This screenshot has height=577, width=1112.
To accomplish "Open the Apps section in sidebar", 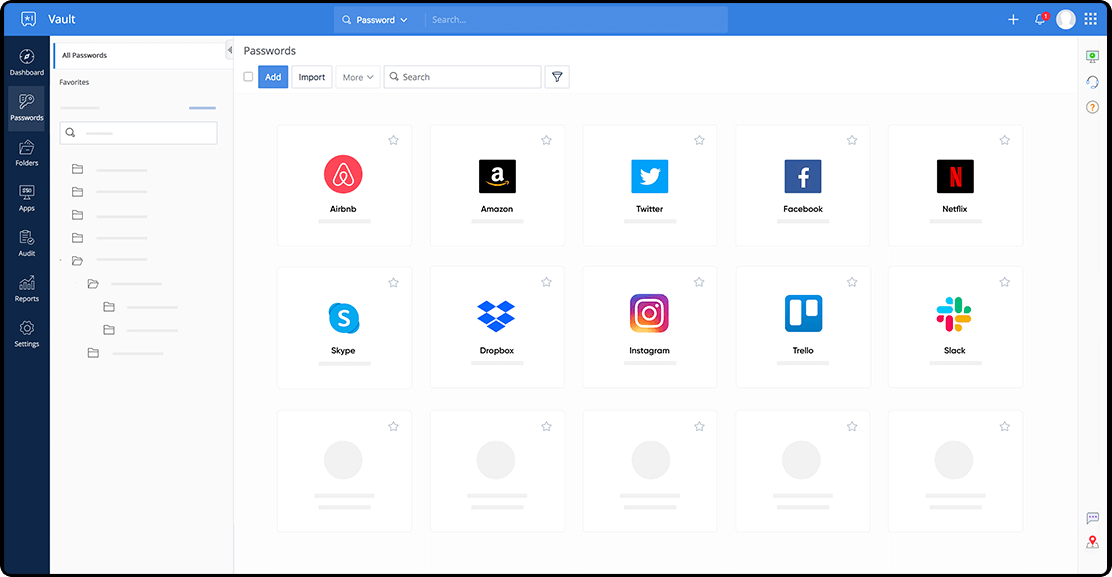I will pos(27,198).
